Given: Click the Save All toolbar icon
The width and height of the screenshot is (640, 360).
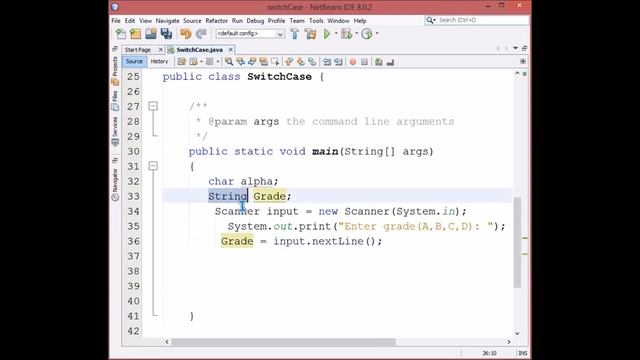Looking at the screenshot, I should [x=166, y=34].
